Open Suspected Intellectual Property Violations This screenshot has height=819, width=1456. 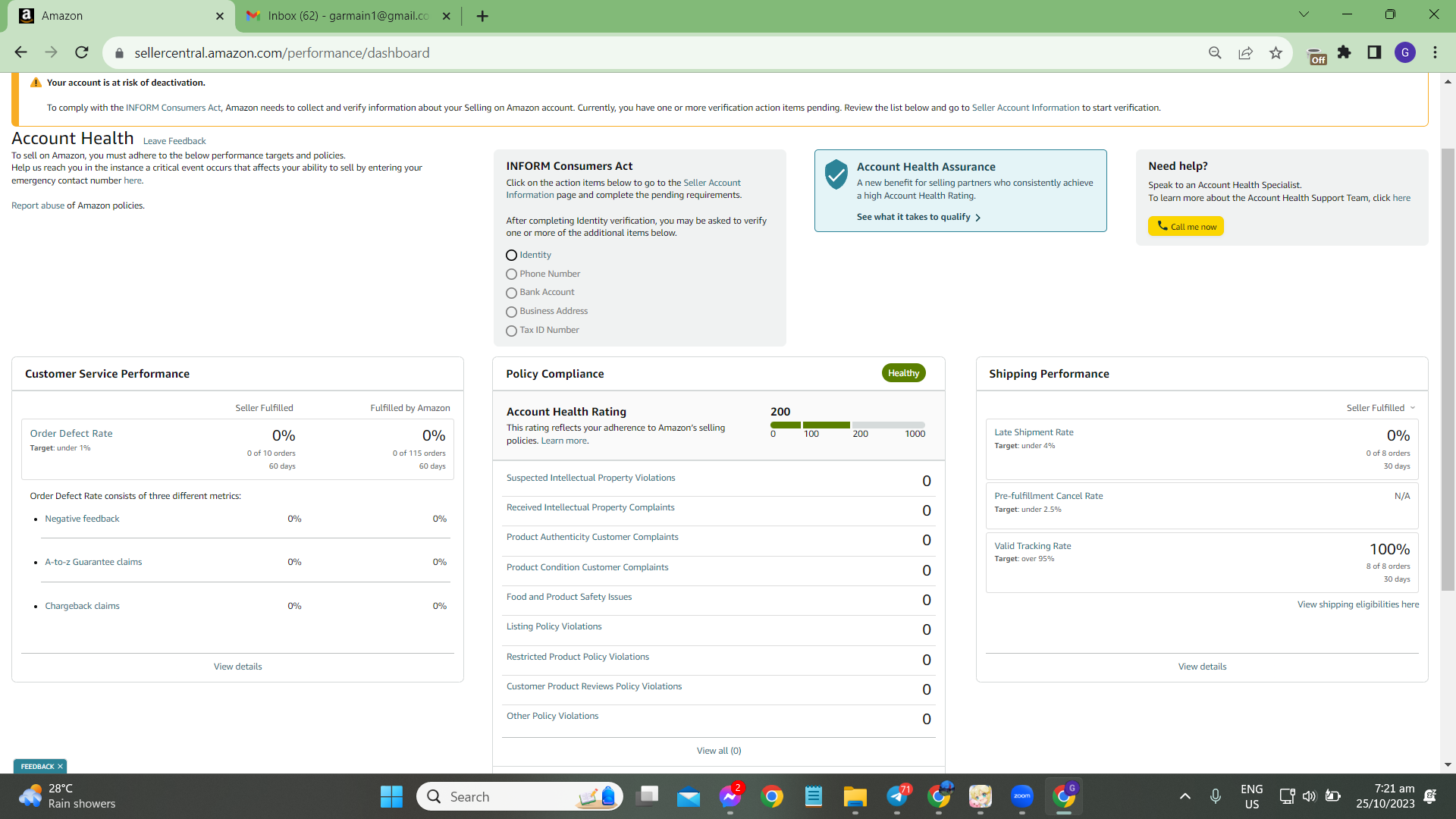pyautogui.click(x=591, y=478)
